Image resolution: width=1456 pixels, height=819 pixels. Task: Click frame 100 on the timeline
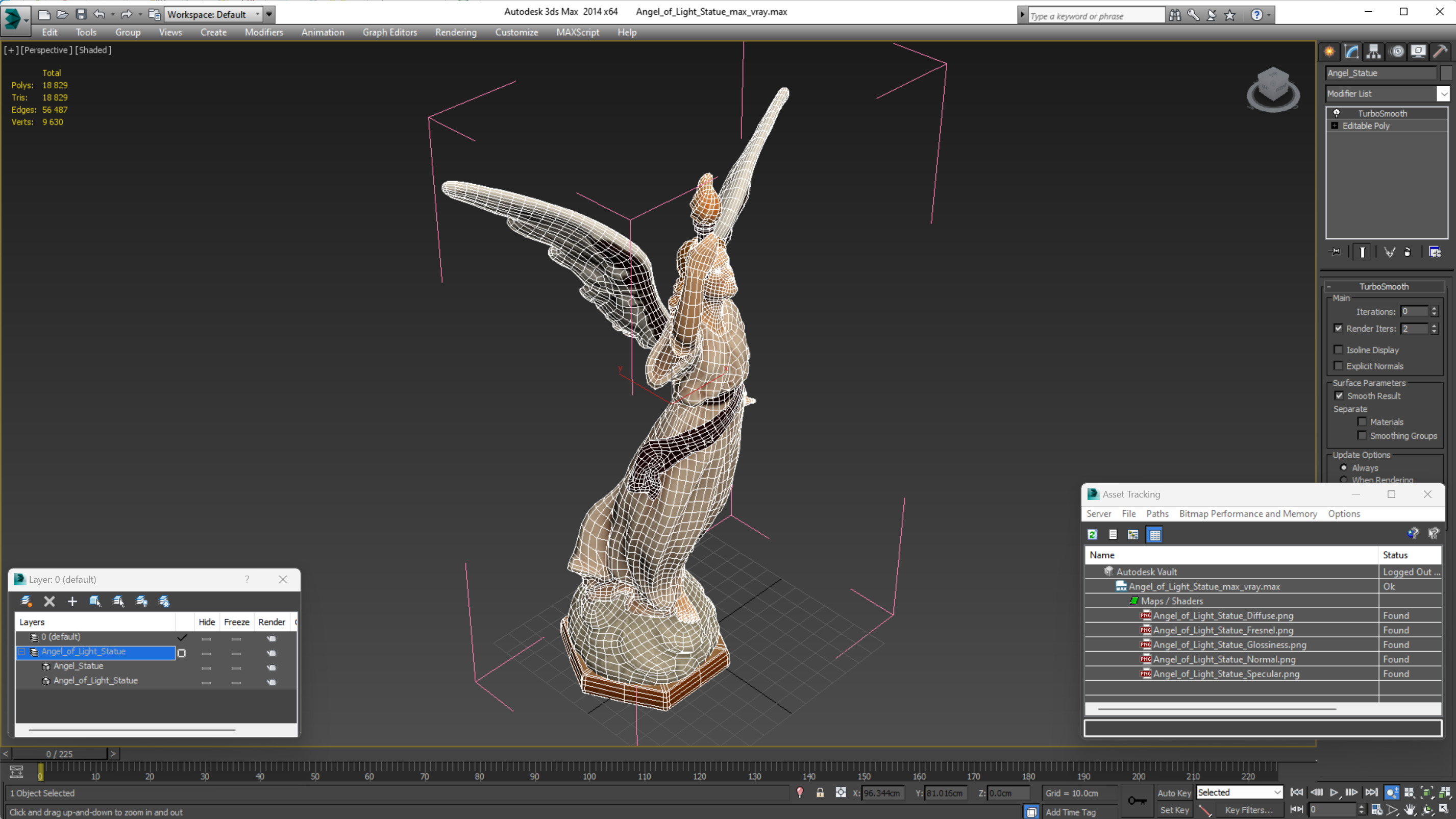coord(589,768)
